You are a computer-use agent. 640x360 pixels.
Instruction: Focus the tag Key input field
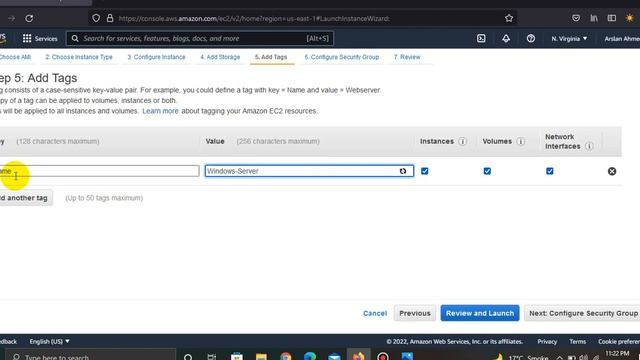[x=99, y=171]
